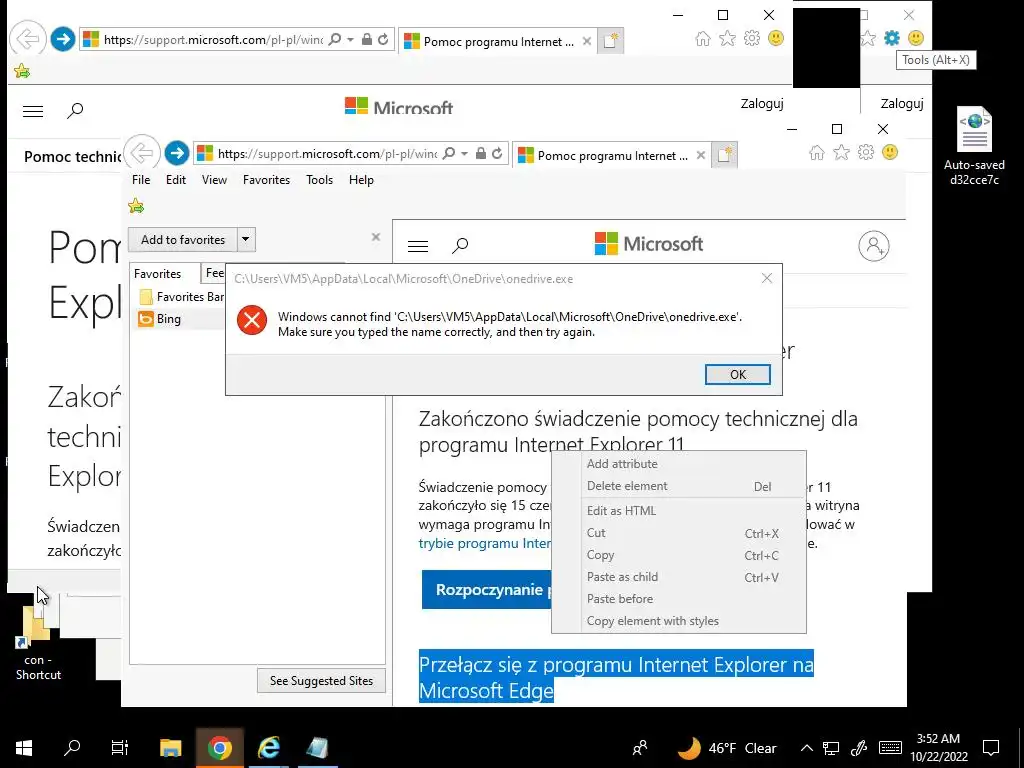Click Zaloguj in the rear IE window
This screenshot has width=1024, height=768.
[x=762, y=103]
